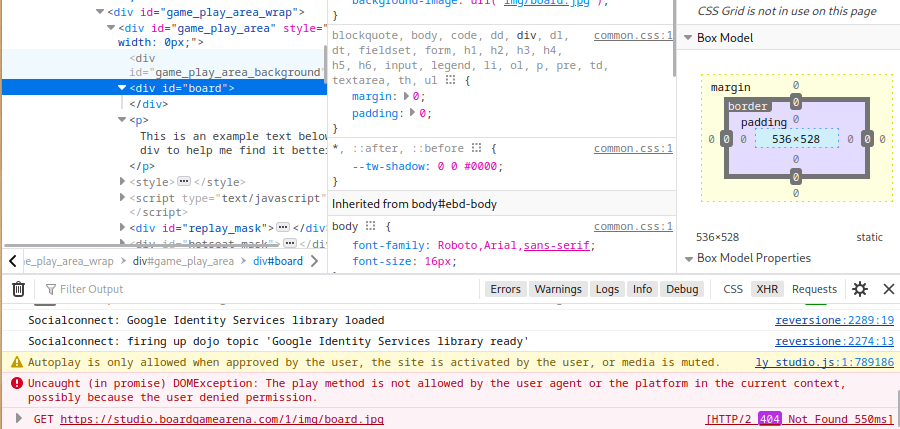900x429 pixels.
Task: Toggle CSS filter in console
Action: pos(733,289)
